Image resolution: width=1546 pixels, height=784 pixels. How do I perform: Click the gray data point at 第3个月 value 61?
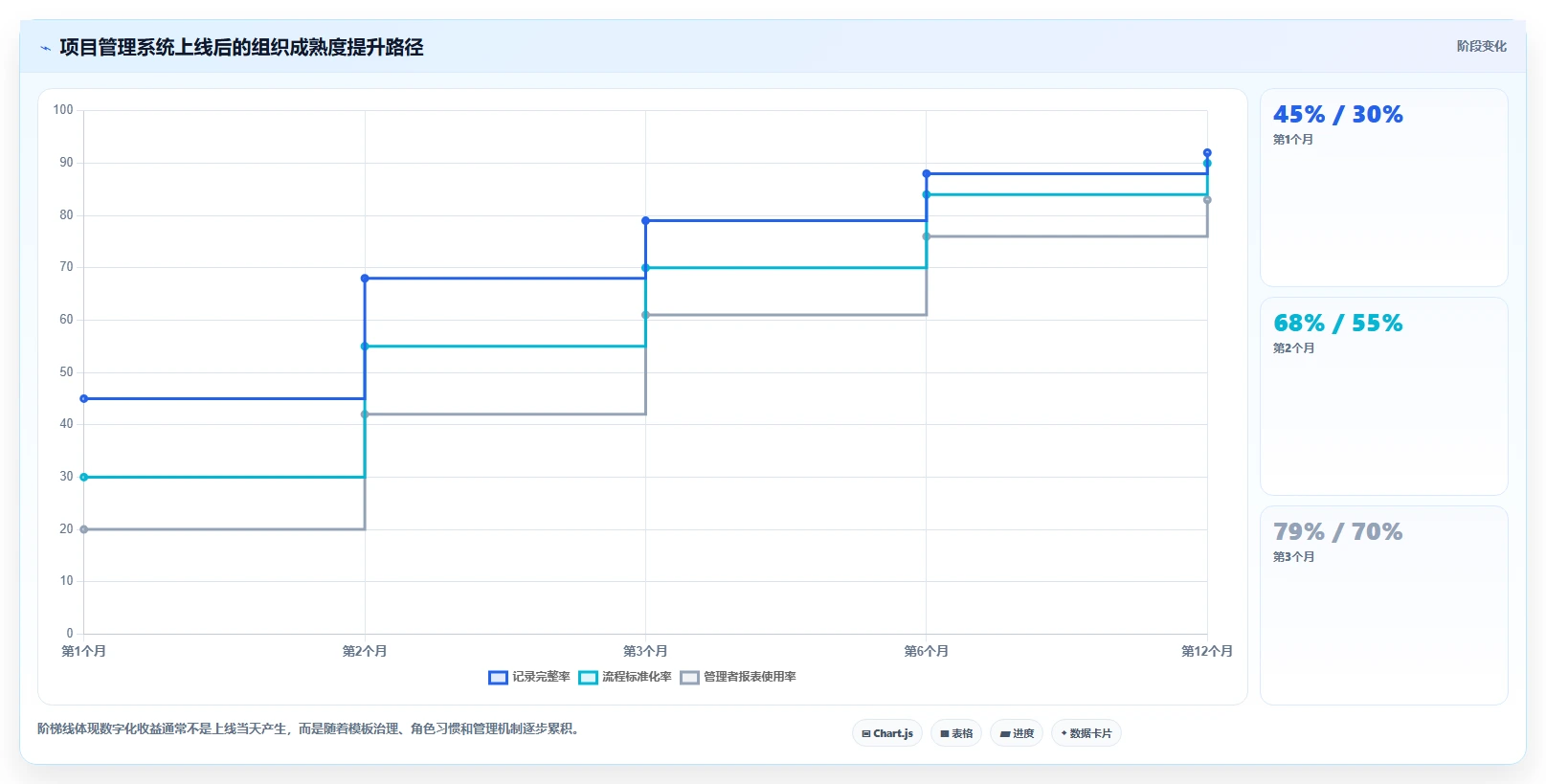645,315
